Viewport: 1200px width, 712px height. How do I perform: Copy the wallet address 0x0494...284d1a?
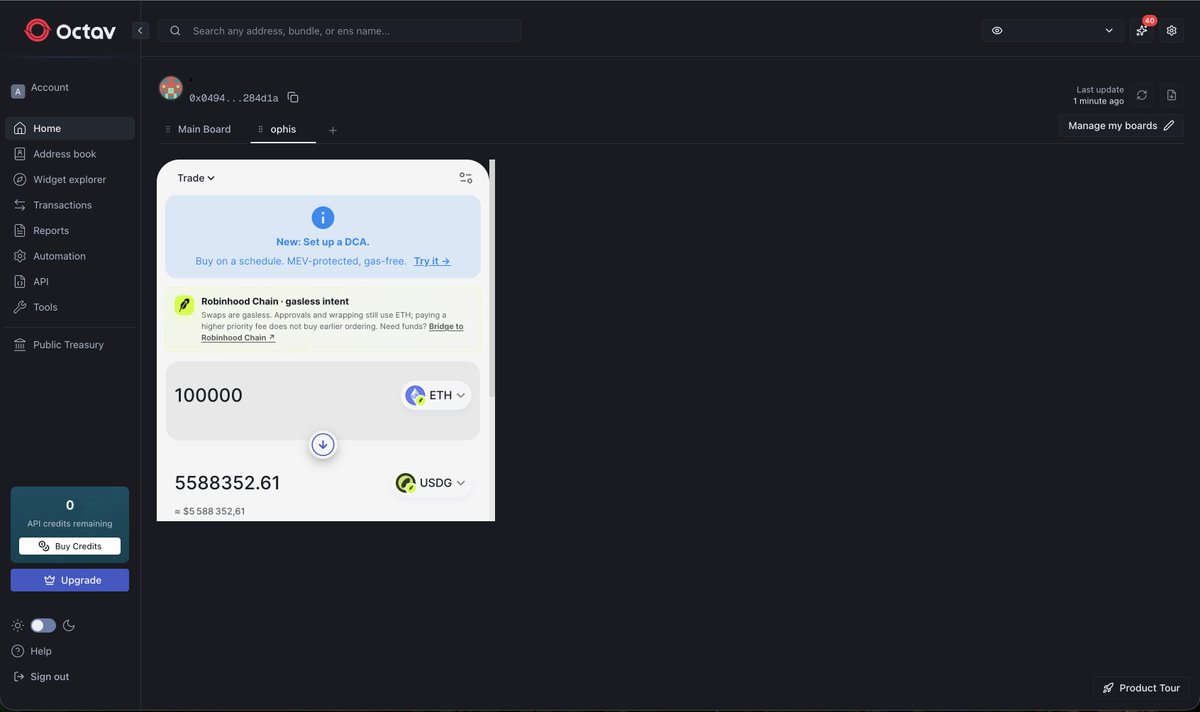293,98
